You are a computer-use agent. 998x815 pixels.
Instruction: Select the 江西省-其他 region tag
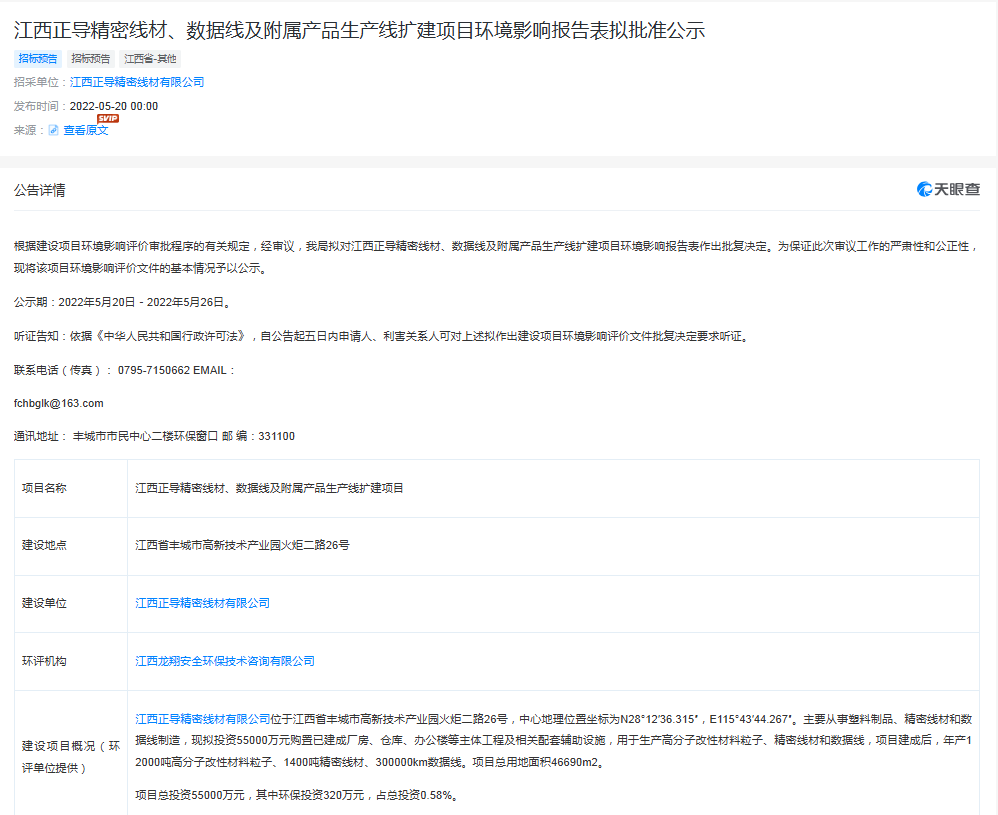pos(150,59)
